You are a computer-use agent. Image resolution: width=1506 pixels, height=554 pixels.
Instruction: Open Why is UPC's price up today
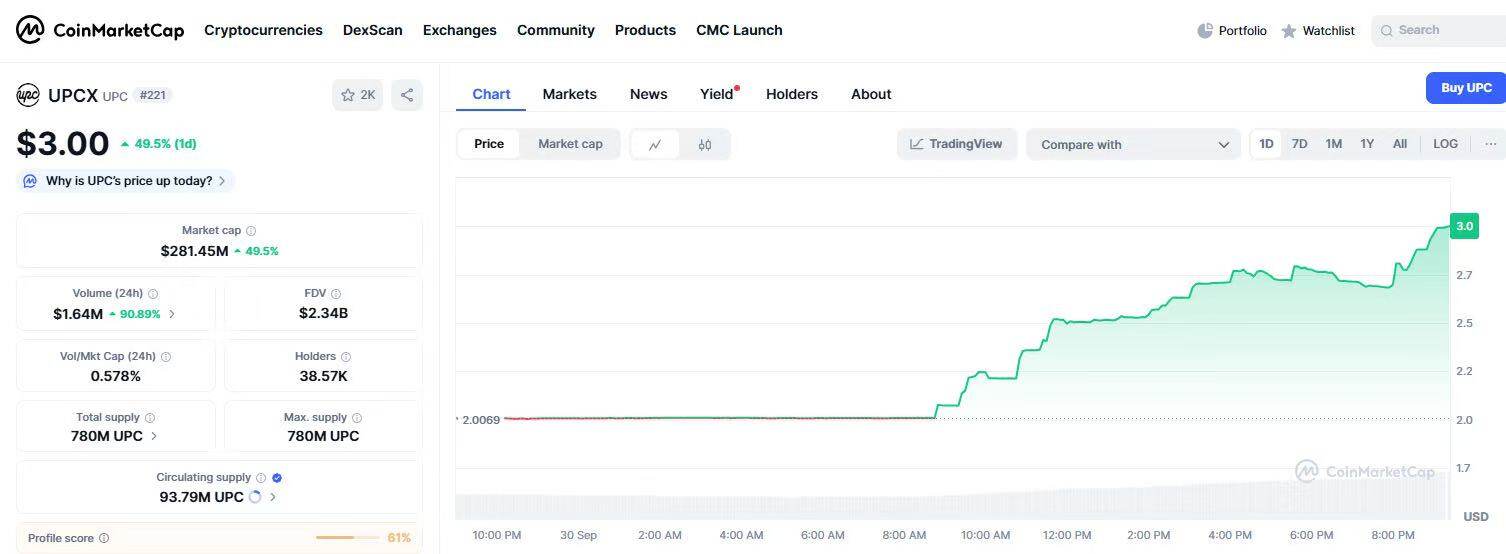(126, 181)
